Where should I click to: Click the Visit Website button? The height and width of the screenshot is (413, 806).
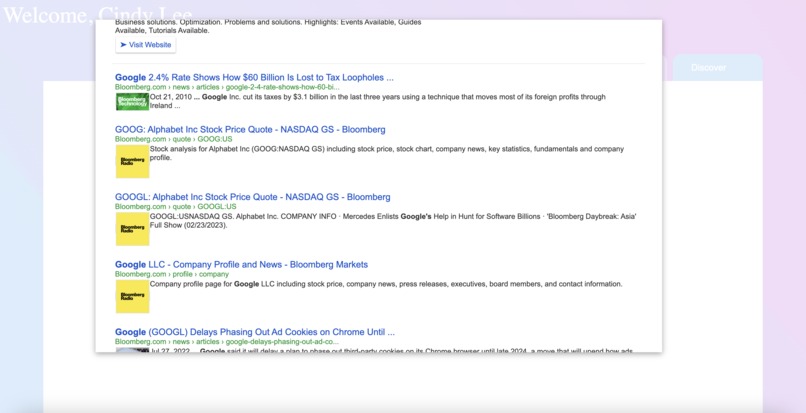[x=145, y=45]
